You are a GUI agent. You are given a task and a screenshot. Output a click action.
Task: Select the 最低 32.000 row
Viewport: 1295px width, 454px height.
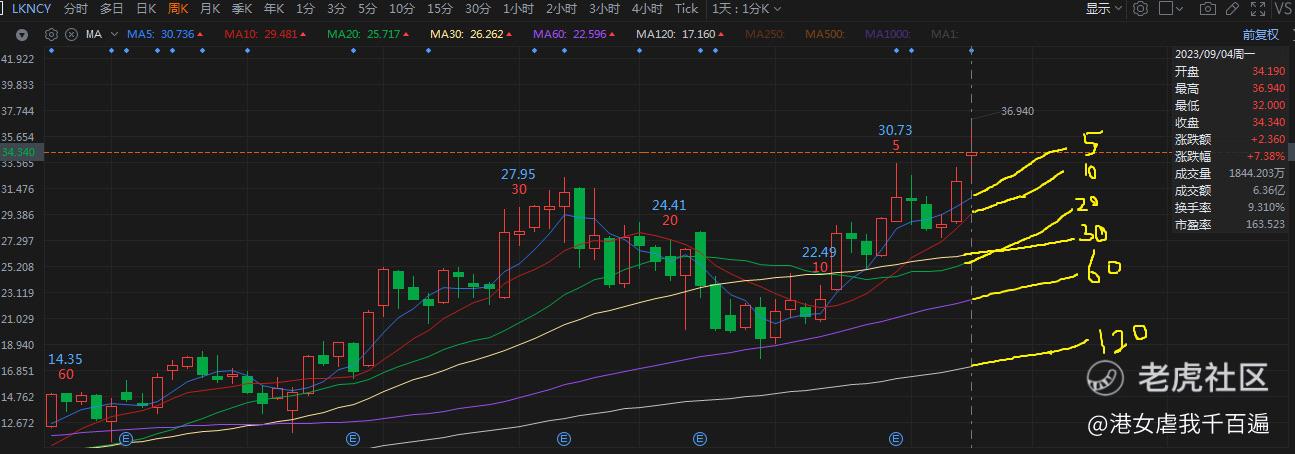1231,106
